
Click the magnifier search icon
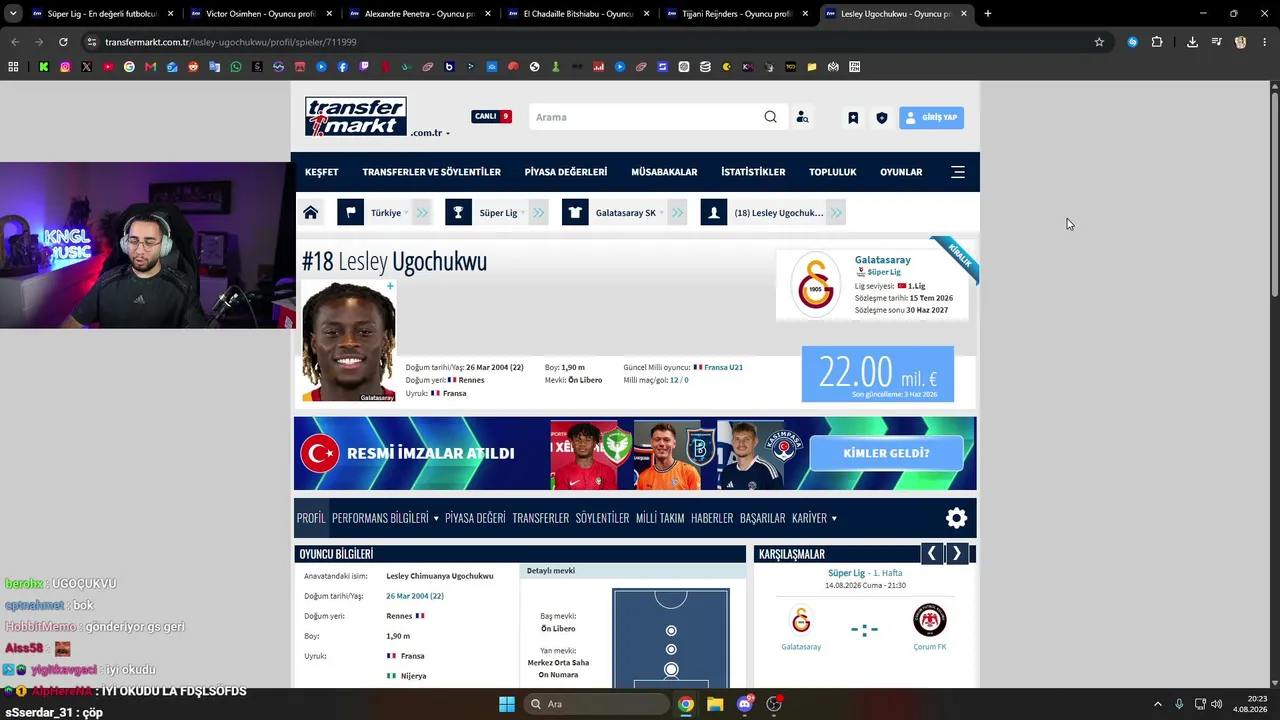point(770,117)
